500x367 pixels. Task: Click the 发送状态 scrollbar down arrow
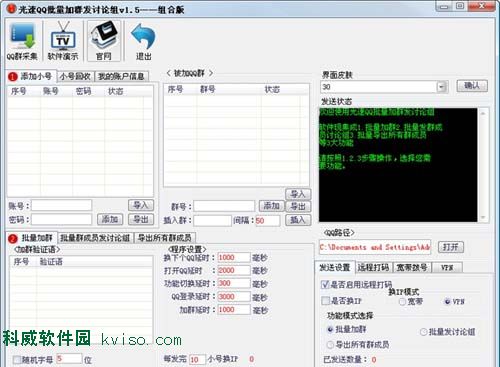483,217
